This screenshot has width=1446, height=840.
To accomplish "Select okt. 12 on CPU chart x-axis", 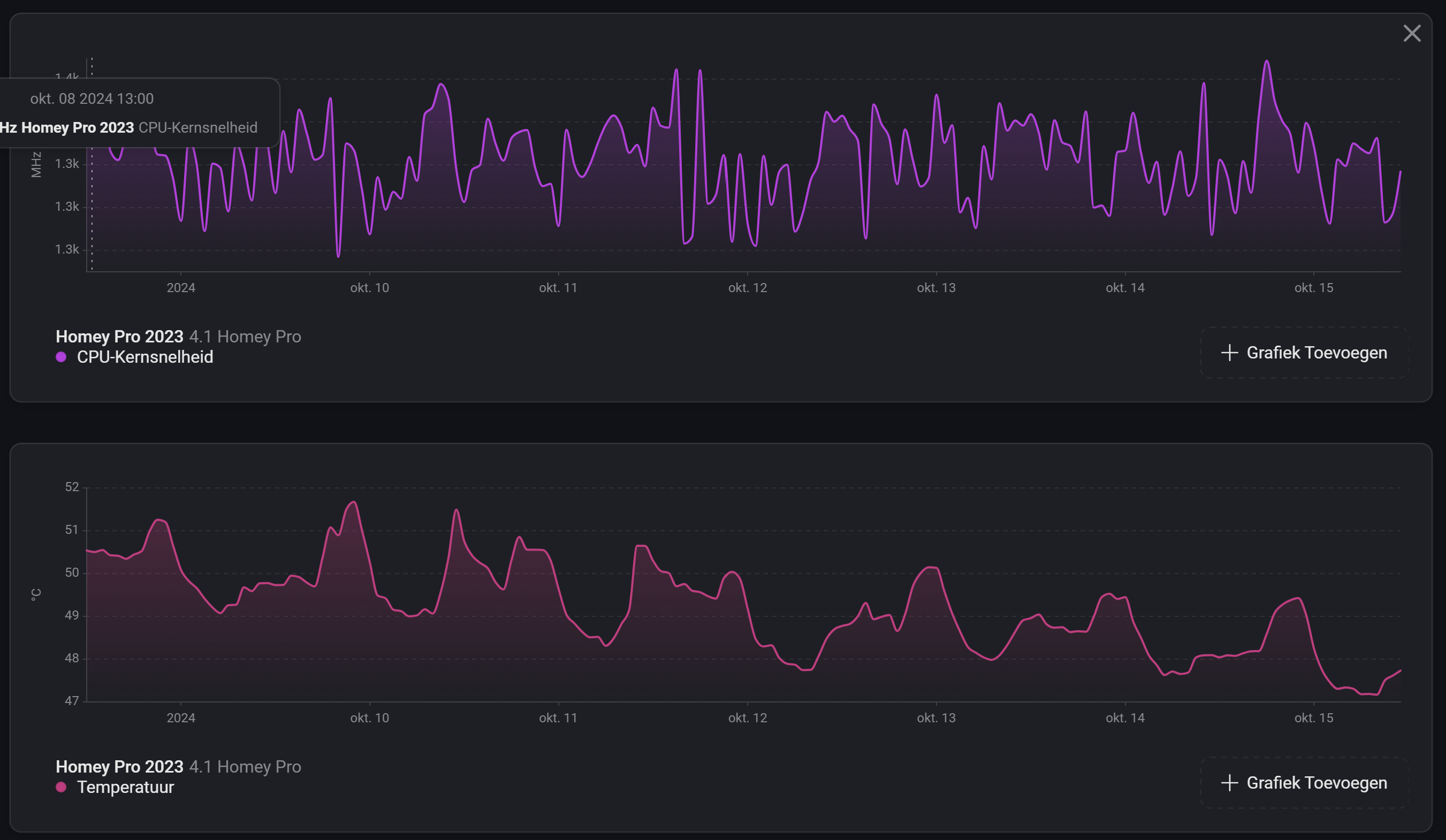I will point(747,287).
